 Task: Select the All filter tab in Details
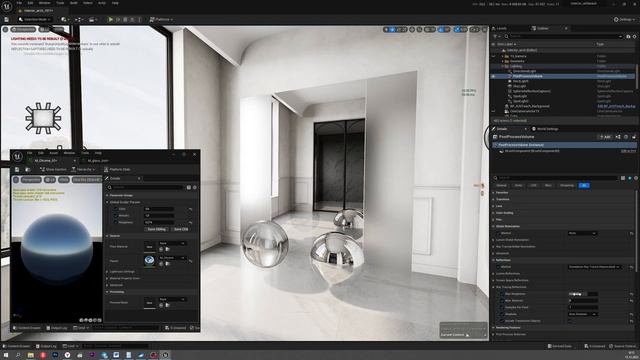pyautogui.click(x=584, y=185)
